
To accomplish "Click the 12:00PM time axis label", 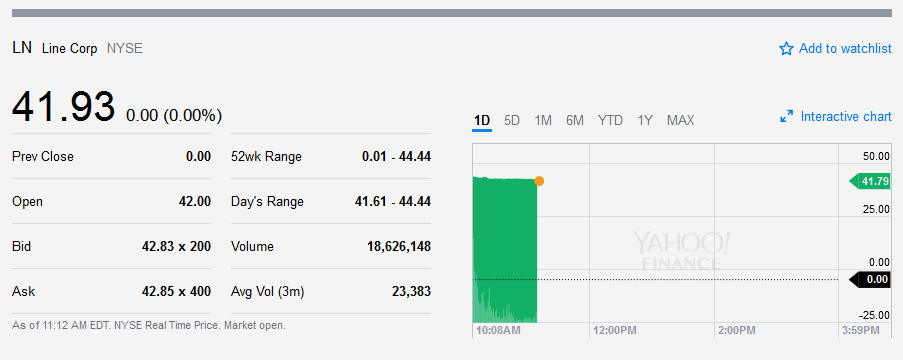I will pyautogui.click(x=614, y=331).
